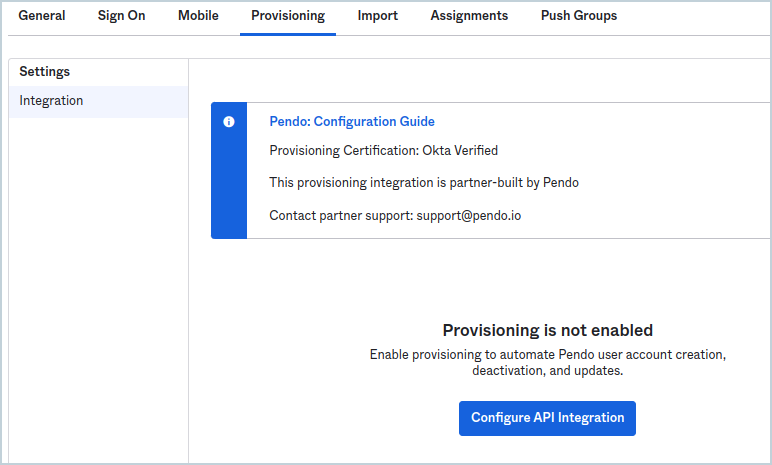Click the 'Provisioning Certification: Okta Verified' text
772x465 pixels.
(x=384, y=150)
